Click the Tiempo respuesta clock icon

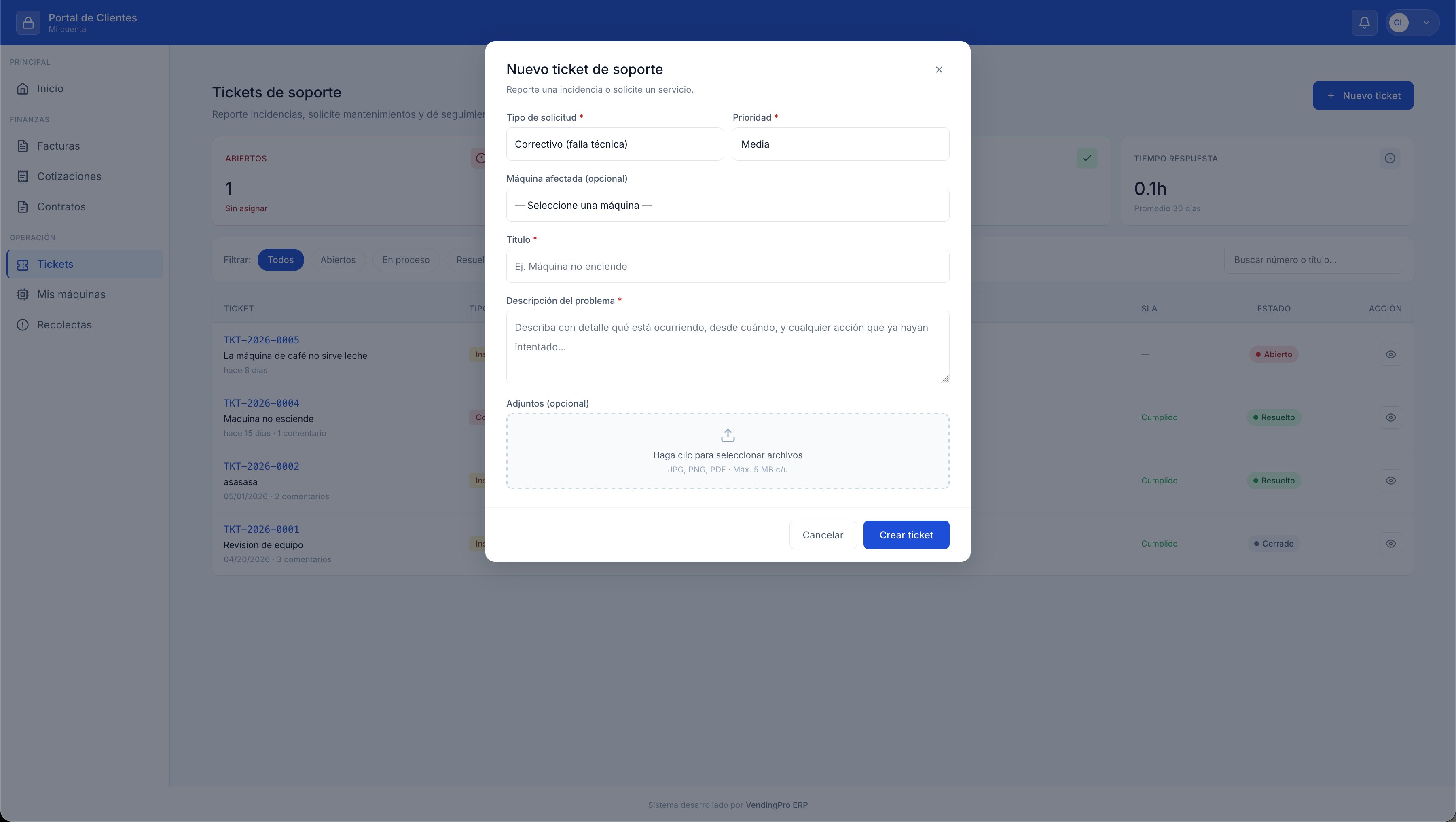point(1390,158)
